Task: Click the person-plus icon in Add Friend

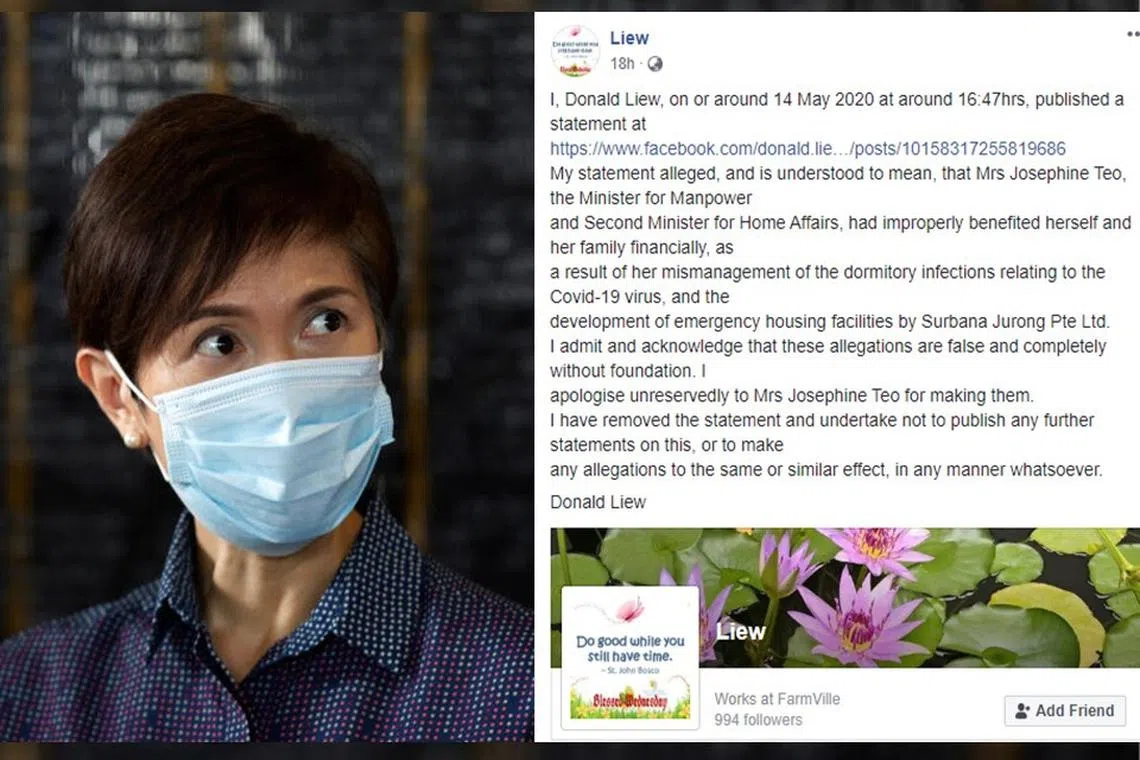Action: [x=1022, y=711]
